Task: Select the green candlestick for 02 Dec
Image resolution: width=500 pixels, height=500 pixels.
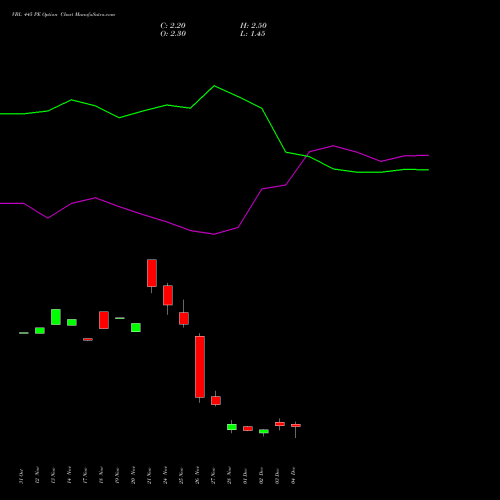Action: tap(264, 431)
